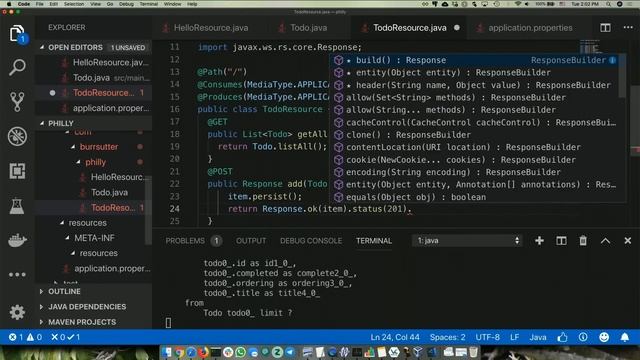Open the Manage gear settings icon
The width and height of the screenshot is (640, 360).
coord(17,312)
